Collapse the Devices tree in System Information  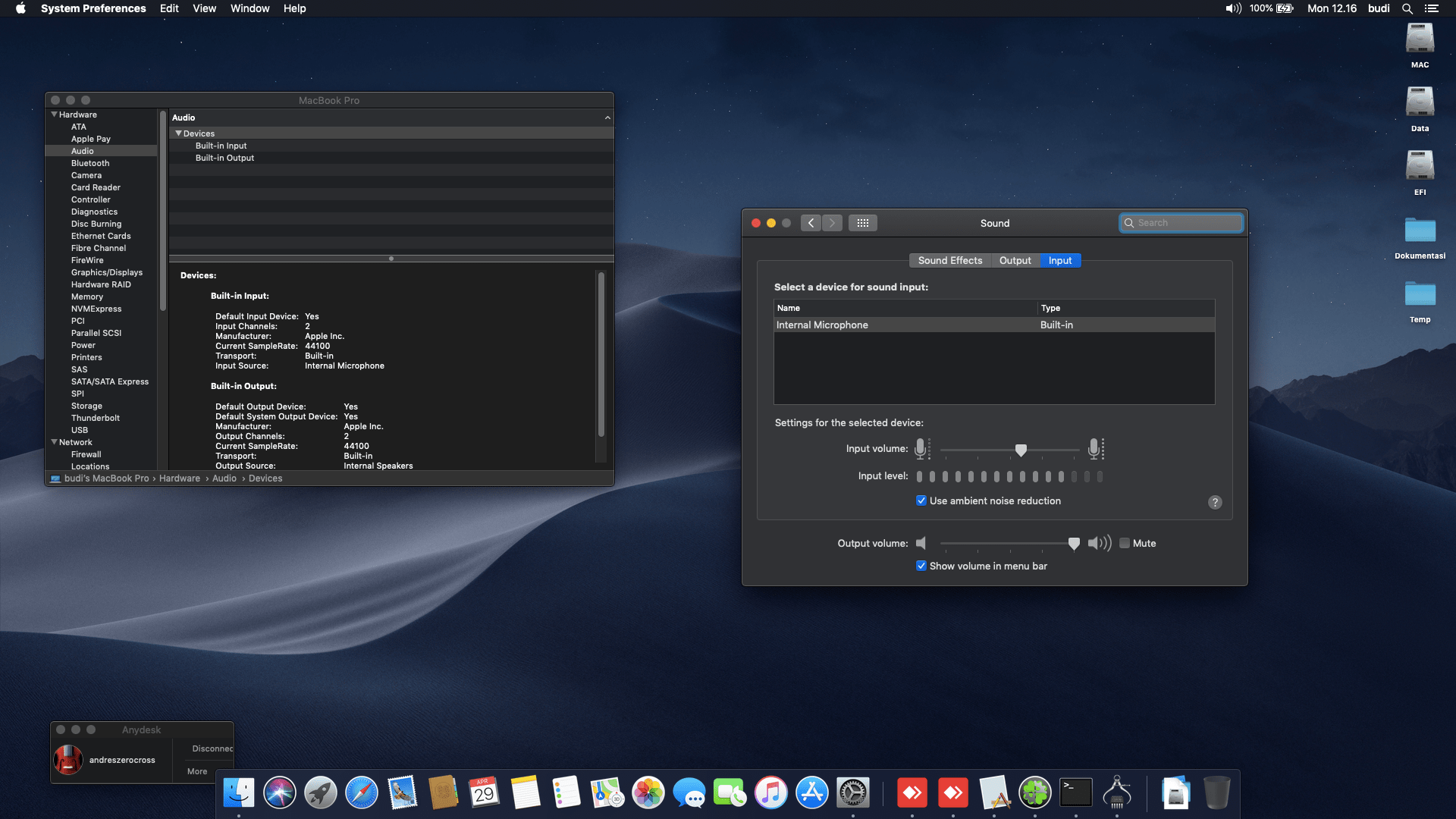coord(179,133)
